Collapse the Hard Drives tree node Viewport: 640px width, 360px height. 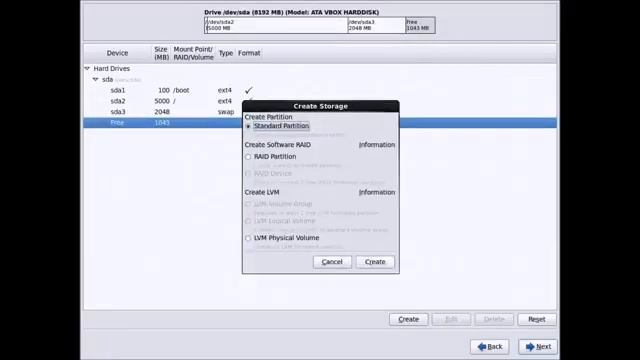pyautogui.click(x=87, y=69)
